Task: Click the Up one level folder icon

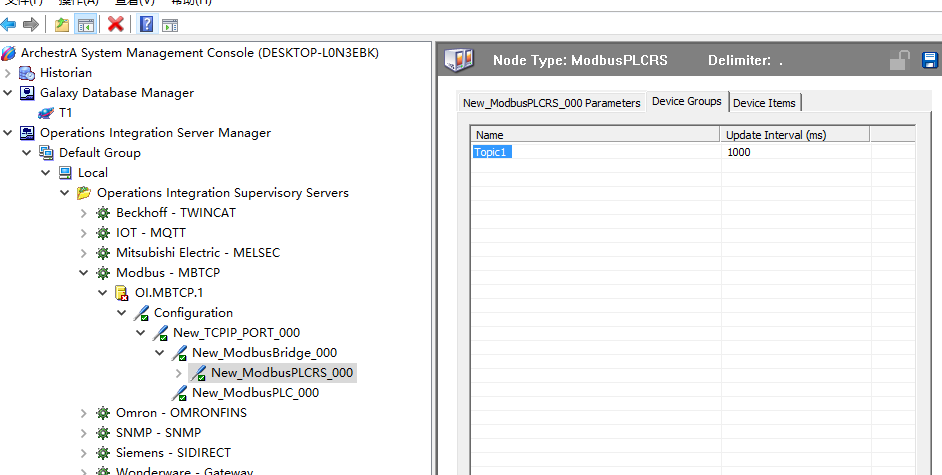Action: pos(62,24)
